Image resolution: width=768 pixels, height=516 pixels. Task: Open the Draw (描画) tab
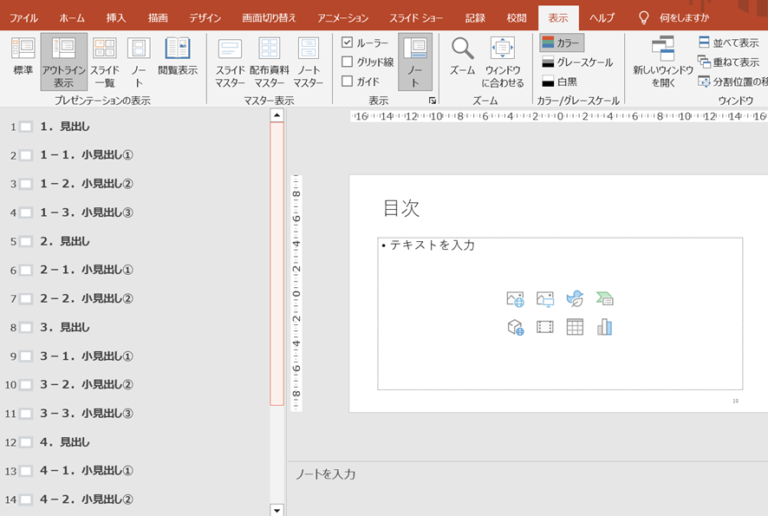[x=158, y=18]
